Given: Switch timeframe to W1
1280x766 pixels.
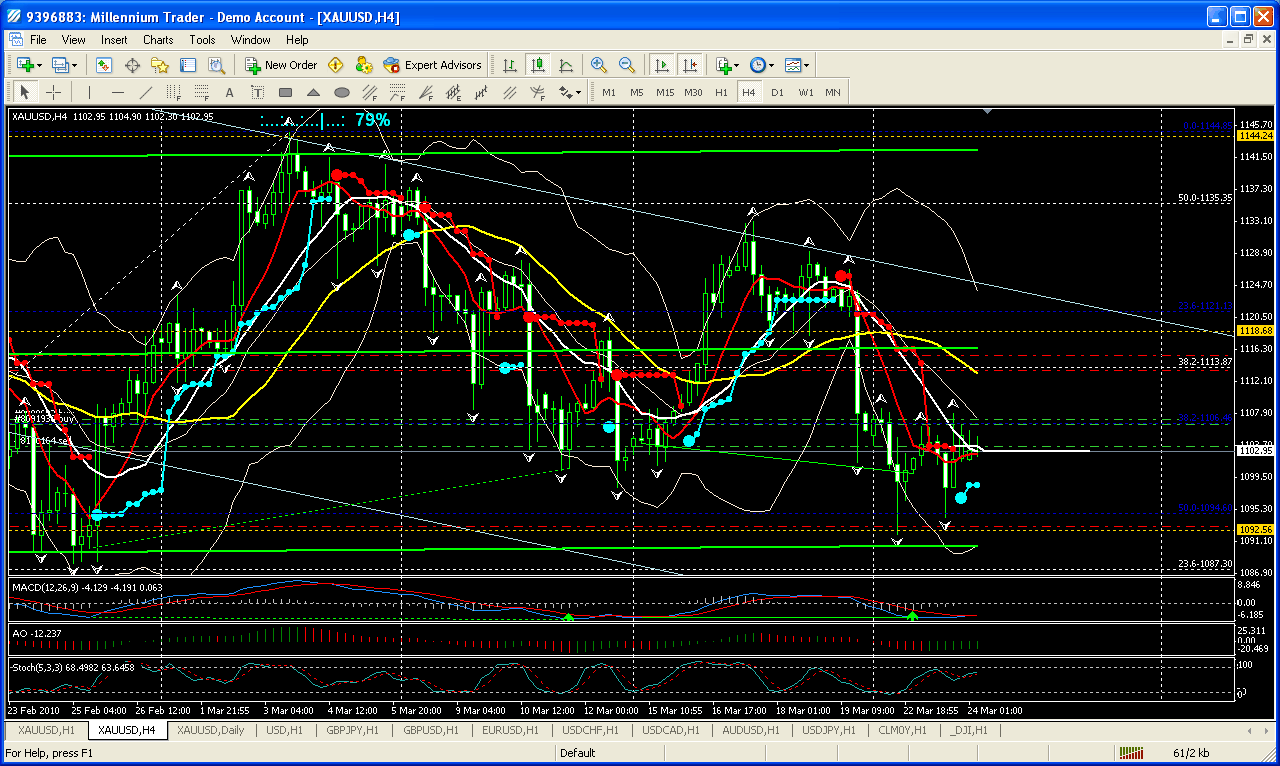Looking at the screenshot, I should [x=805, y=92].
